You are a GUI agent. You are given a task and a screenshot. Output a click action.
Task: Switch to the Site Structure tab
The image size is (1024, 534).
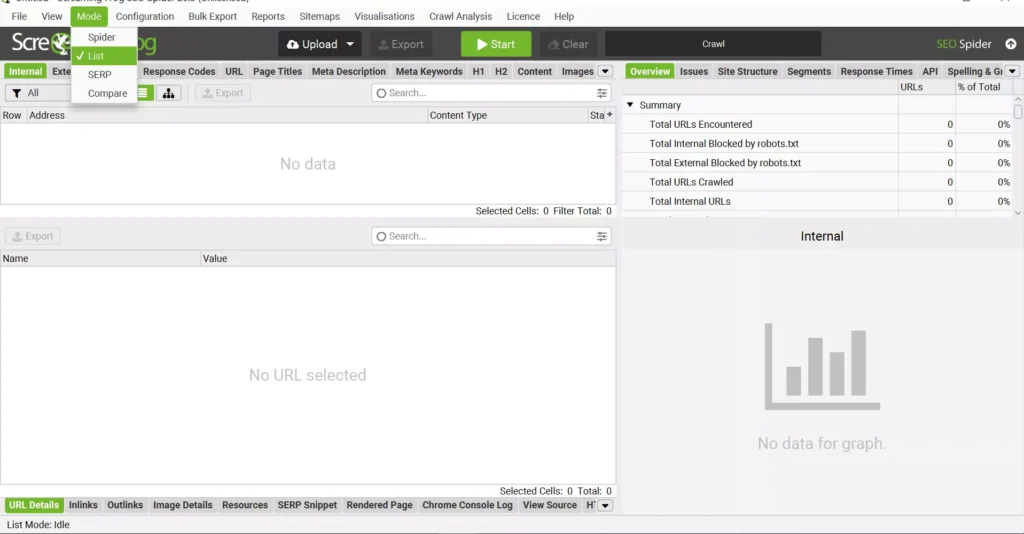(747, 71)
